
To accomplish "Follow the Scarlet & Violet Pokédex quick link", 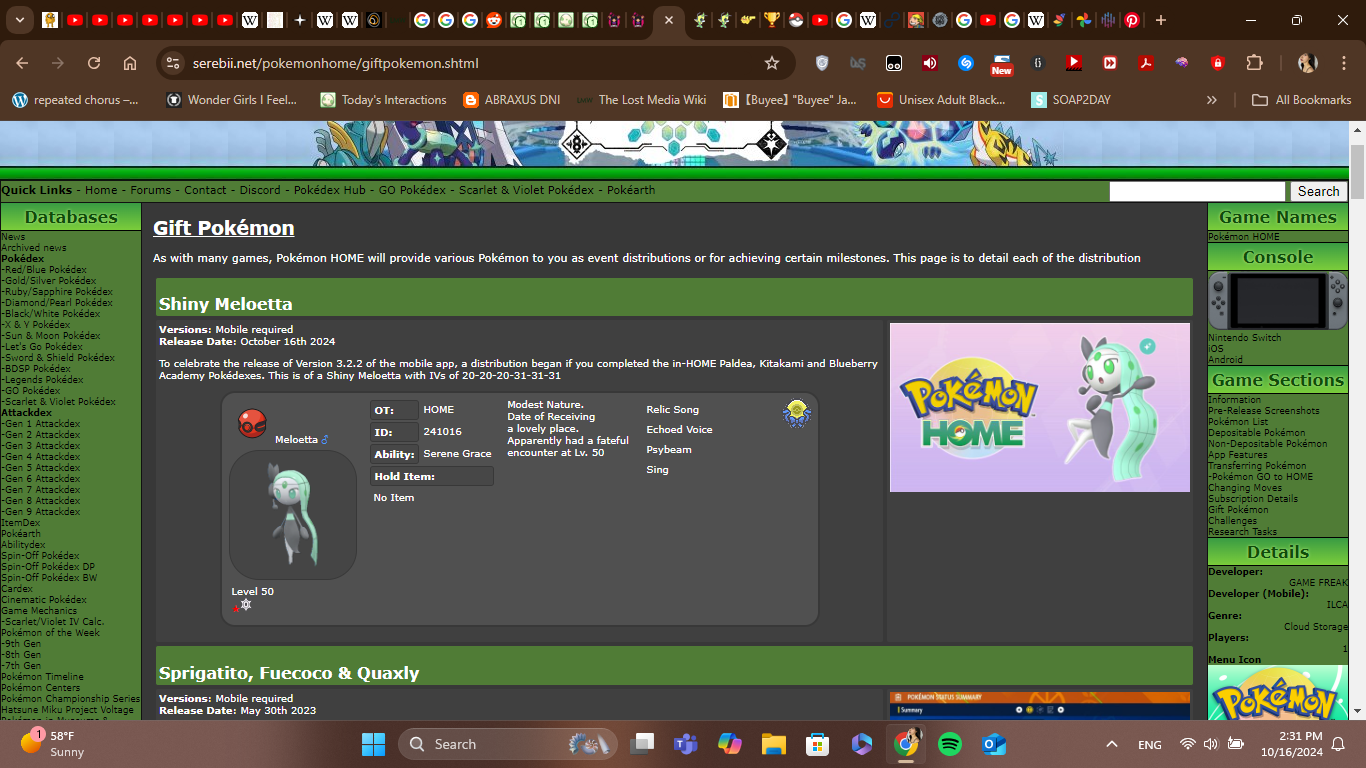I will pos(526,190).
